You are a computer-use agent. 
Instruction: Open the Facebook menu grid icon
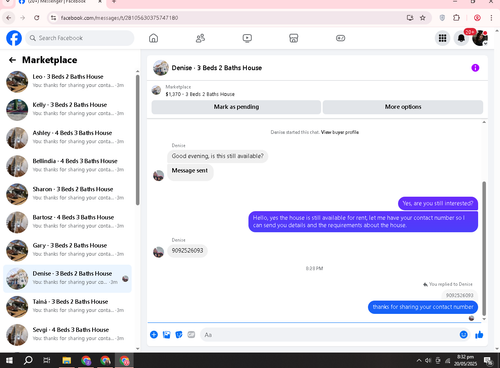[x=442, y=38]
